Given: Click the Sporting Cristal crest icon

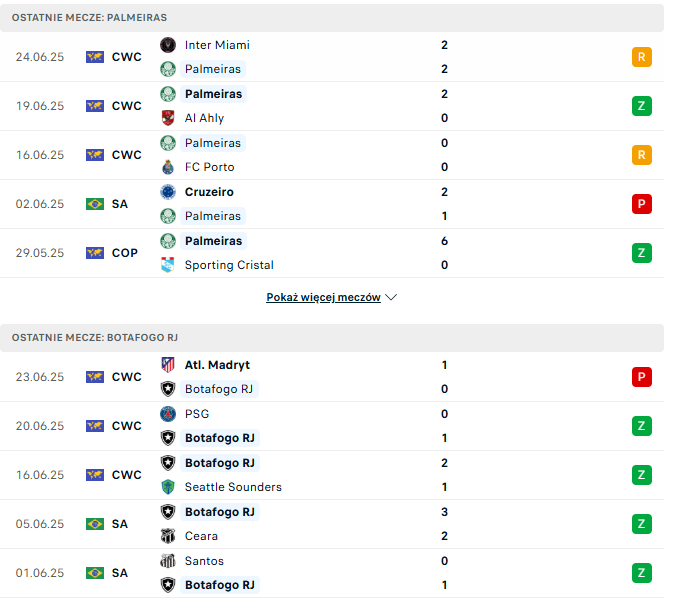Looking at the screenshot, I should point(168,265).
